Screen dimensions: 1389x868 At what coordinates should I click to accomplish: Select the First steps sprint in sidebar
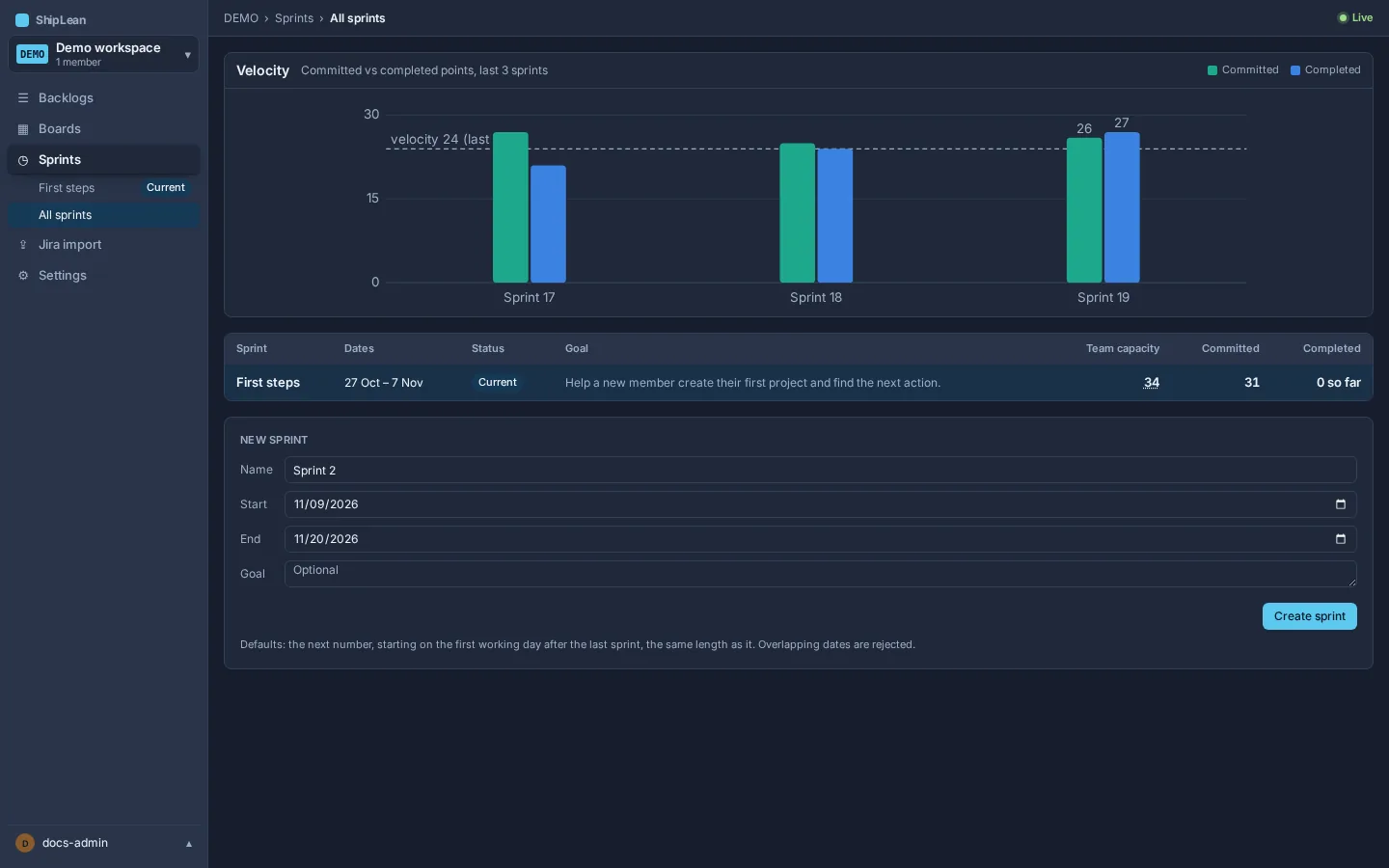104,188
